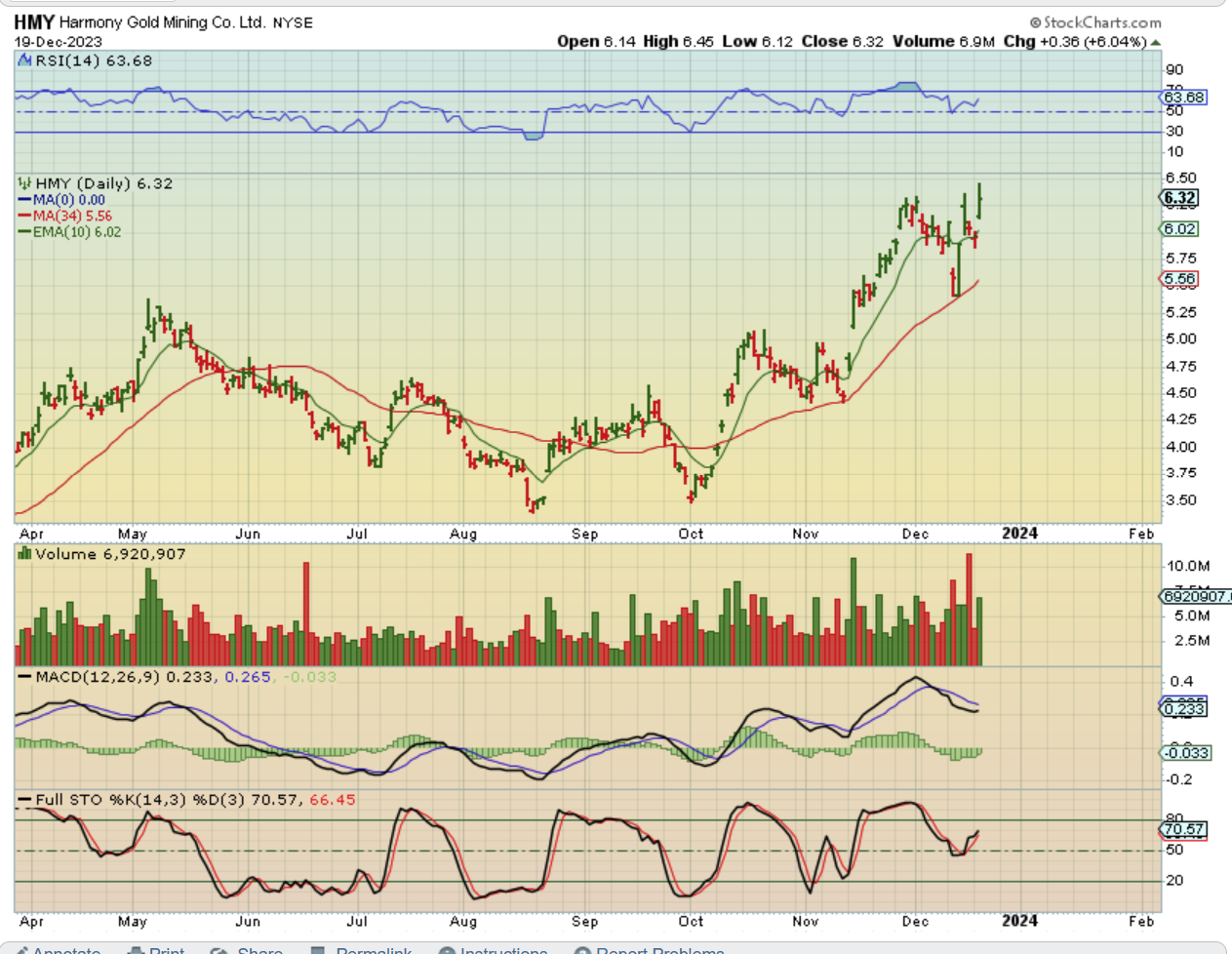The image size is (1232, 954).
Task: Click the 0.233 MACD axis value box
Action: tap(1183, 709)
